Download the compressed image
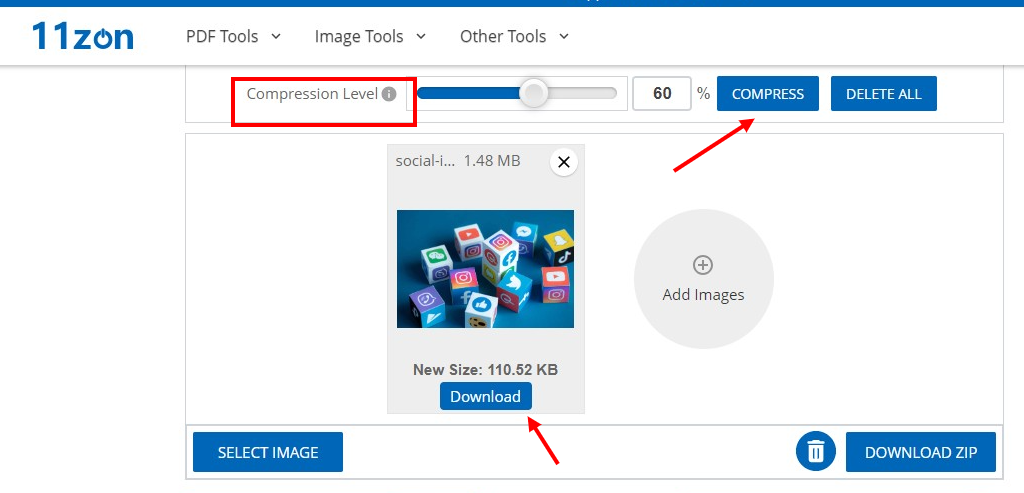This screenshot has width=1024, height=493. tap(485, 396)
